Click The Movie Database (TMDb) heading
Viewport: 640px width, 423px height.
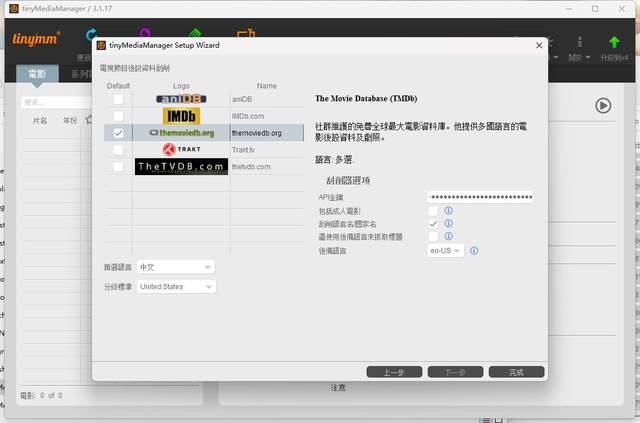366,98
